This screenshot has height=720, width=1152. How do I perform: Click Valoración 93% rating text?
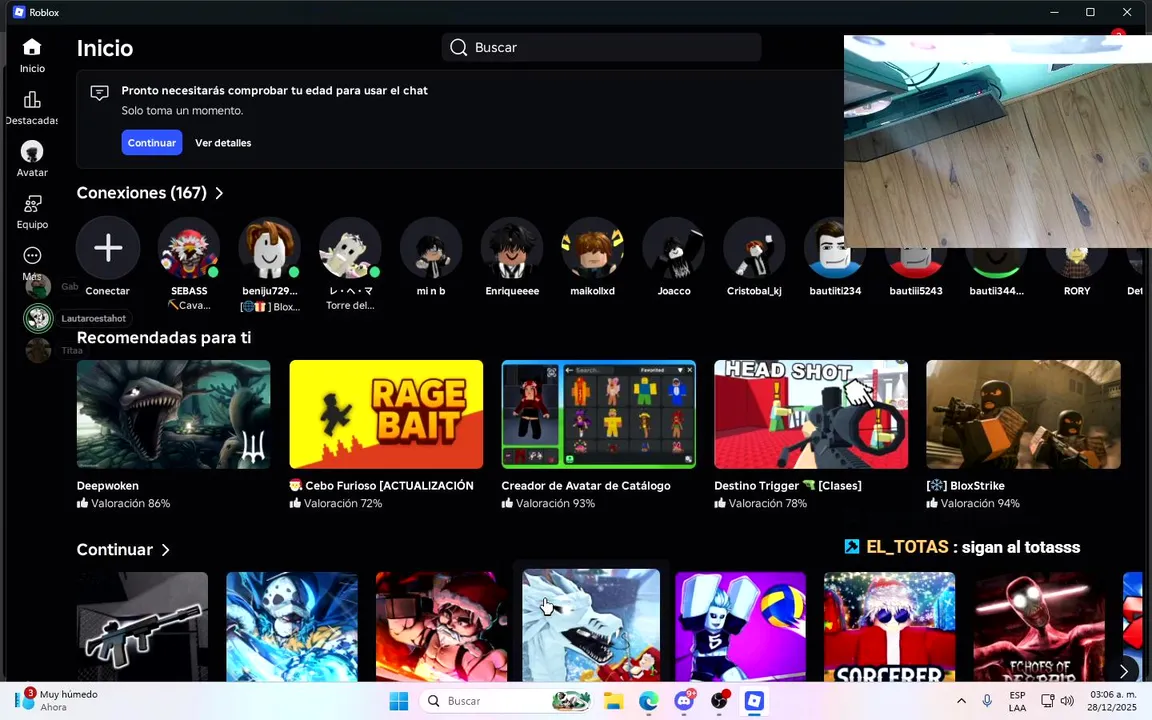click(x=555, y=503)
